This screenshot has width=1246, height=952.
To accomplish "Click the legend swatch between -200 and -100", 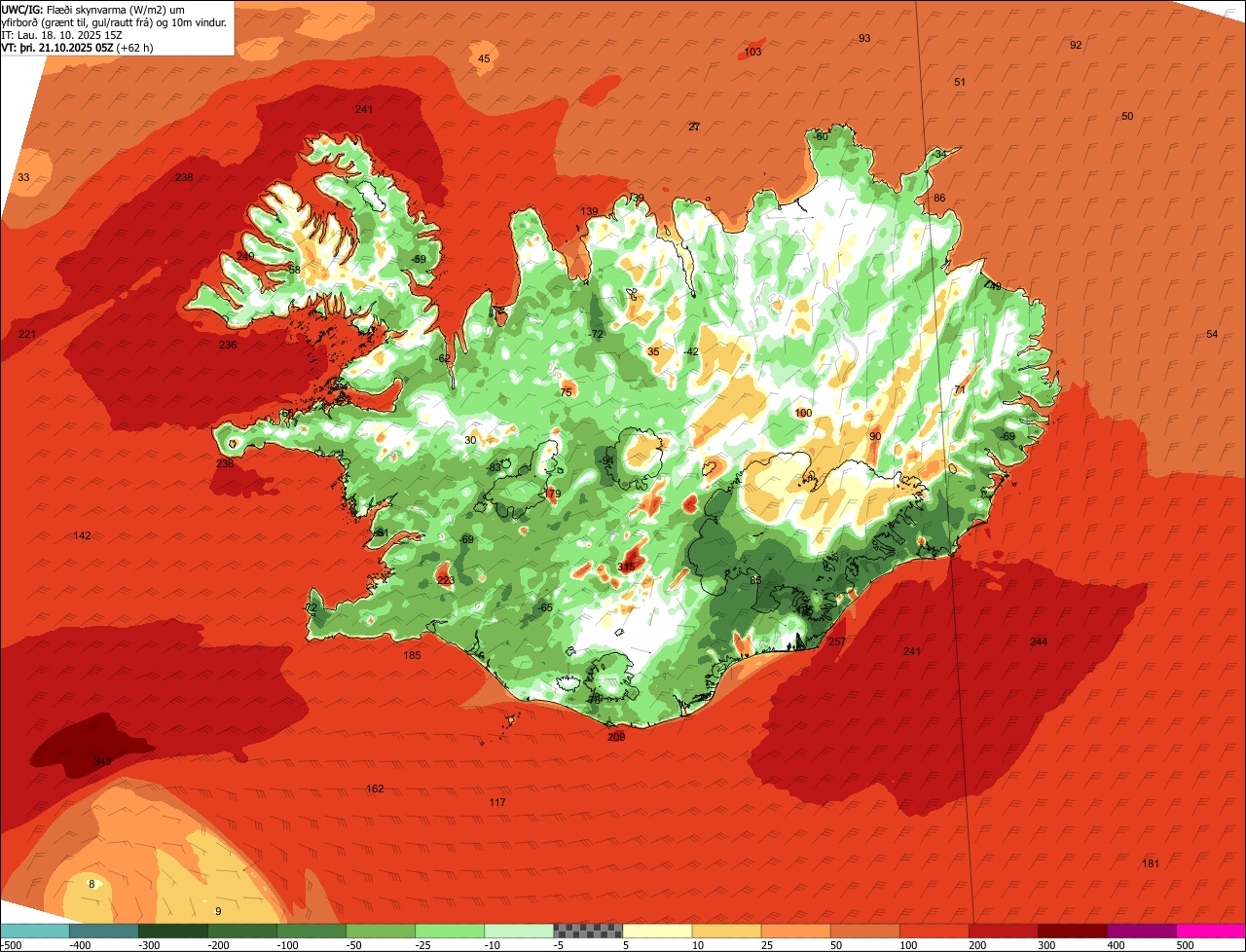I will [x=242, y=931].
